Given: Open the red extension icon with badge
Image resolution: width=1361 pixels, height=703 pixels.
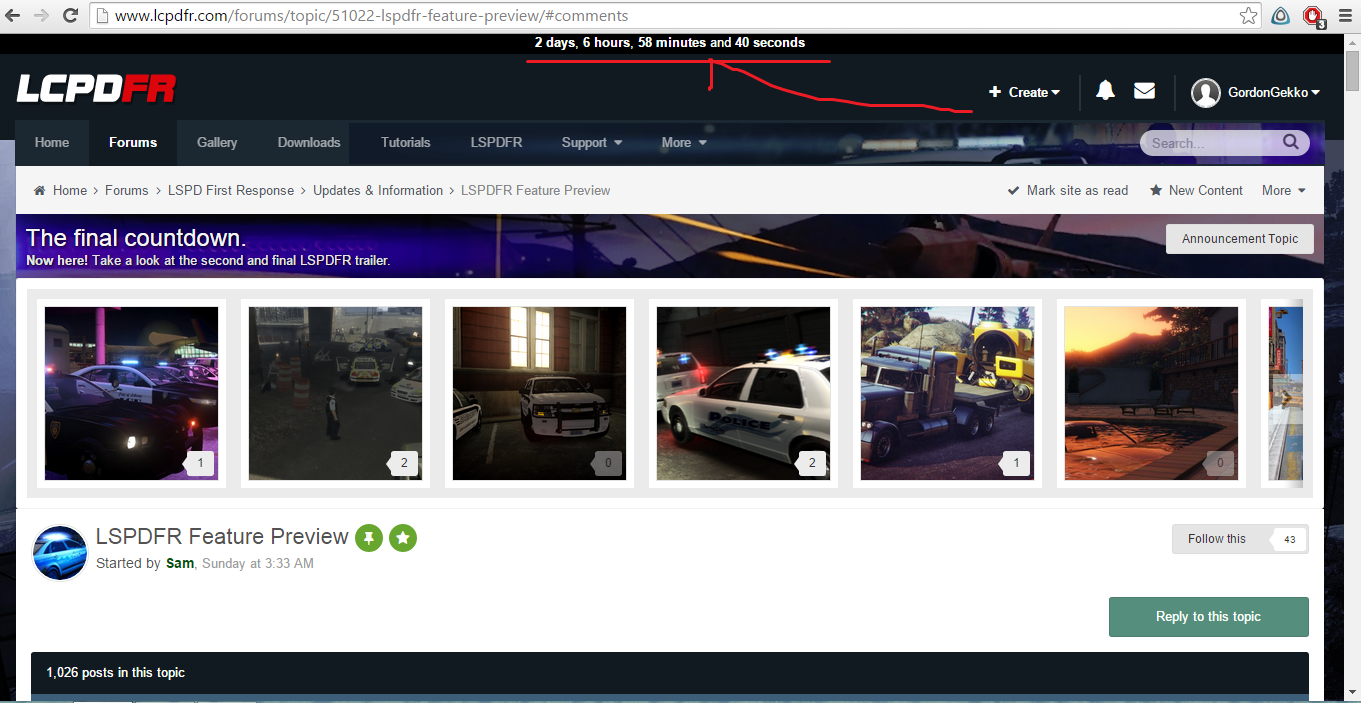Looking at the screenshot, I should click(x=1314, y=16).
